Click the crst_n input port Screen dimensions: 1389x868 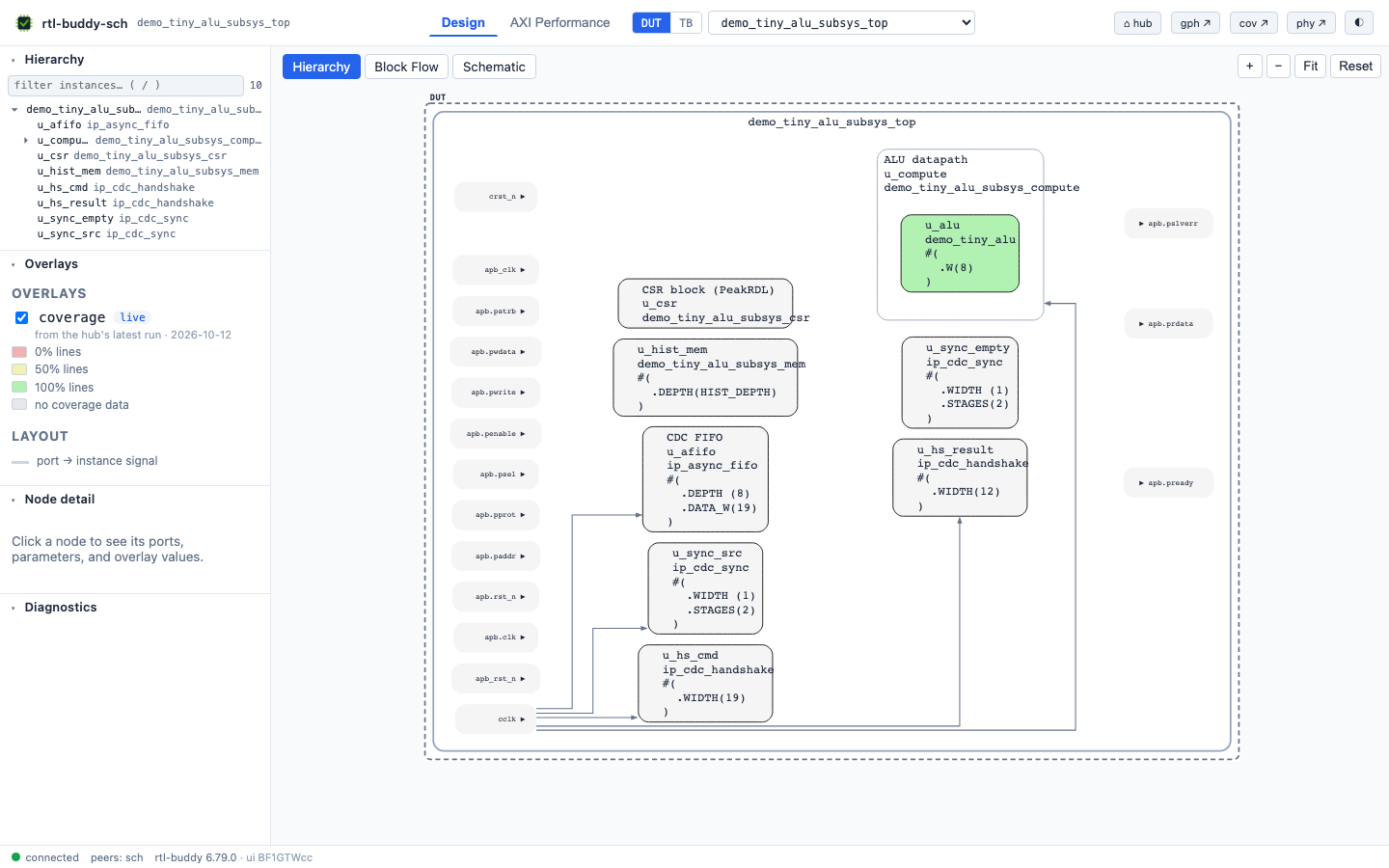click(x=496, y=197)
